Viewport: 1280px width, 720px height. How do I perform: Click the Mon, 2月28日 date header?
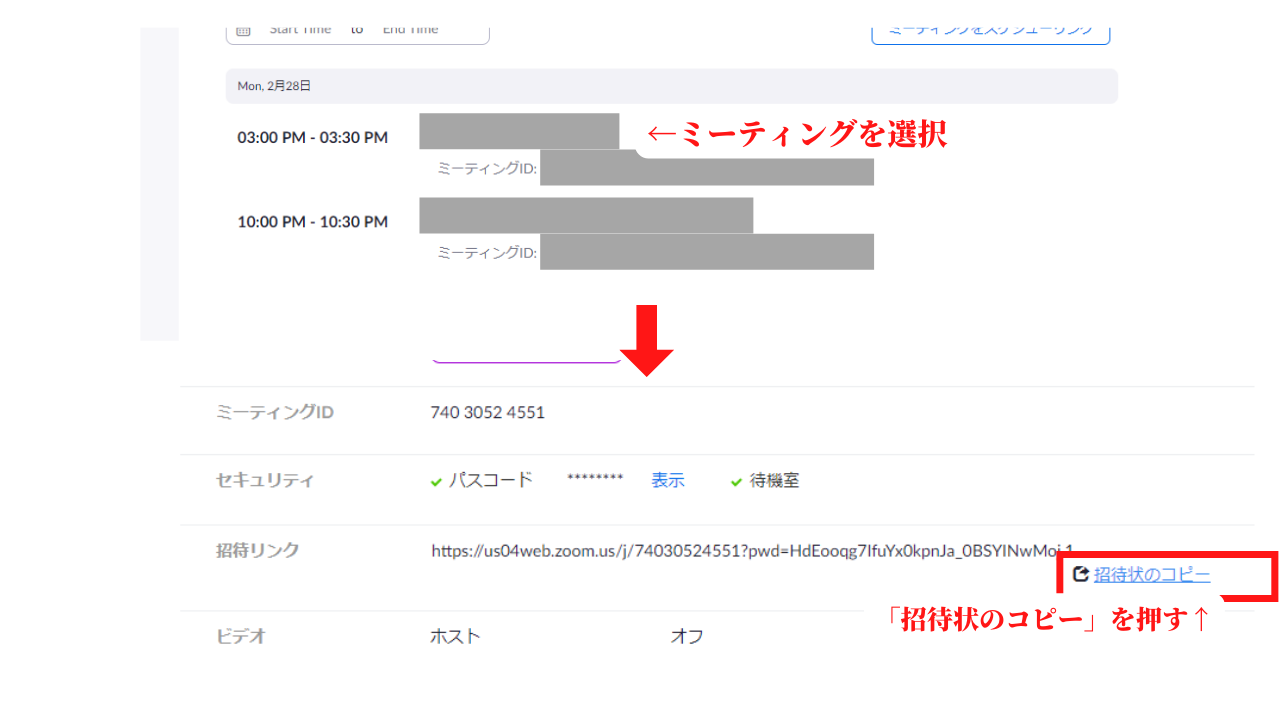pos(274,86)
